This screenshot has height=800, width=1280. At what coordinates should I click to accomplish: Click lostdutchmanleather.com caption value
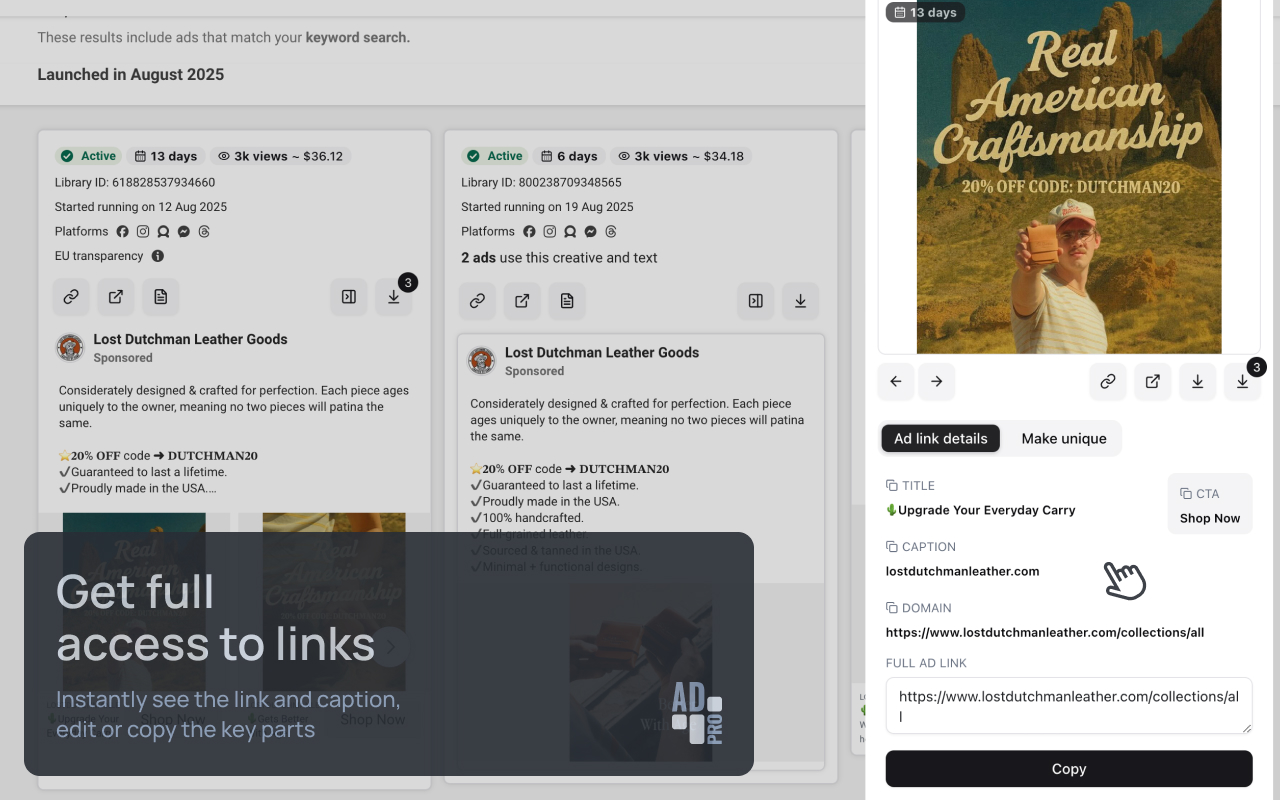tap(962, 572)
